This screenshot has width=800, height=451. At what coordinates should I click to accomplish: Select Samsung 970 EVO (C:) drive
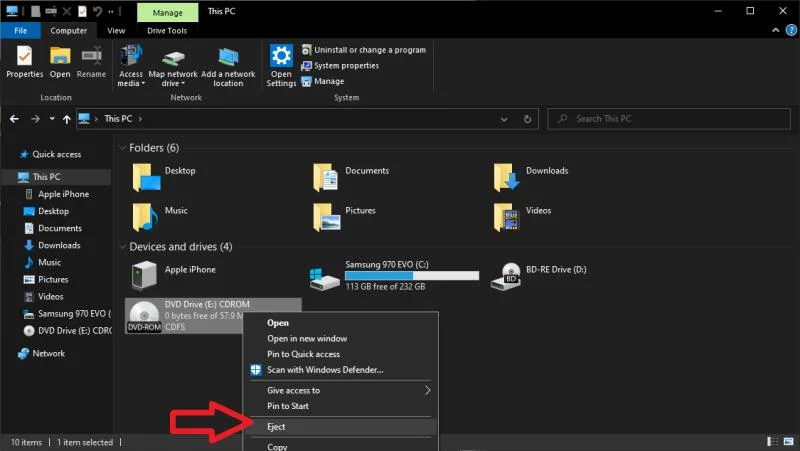pos(394,275)
